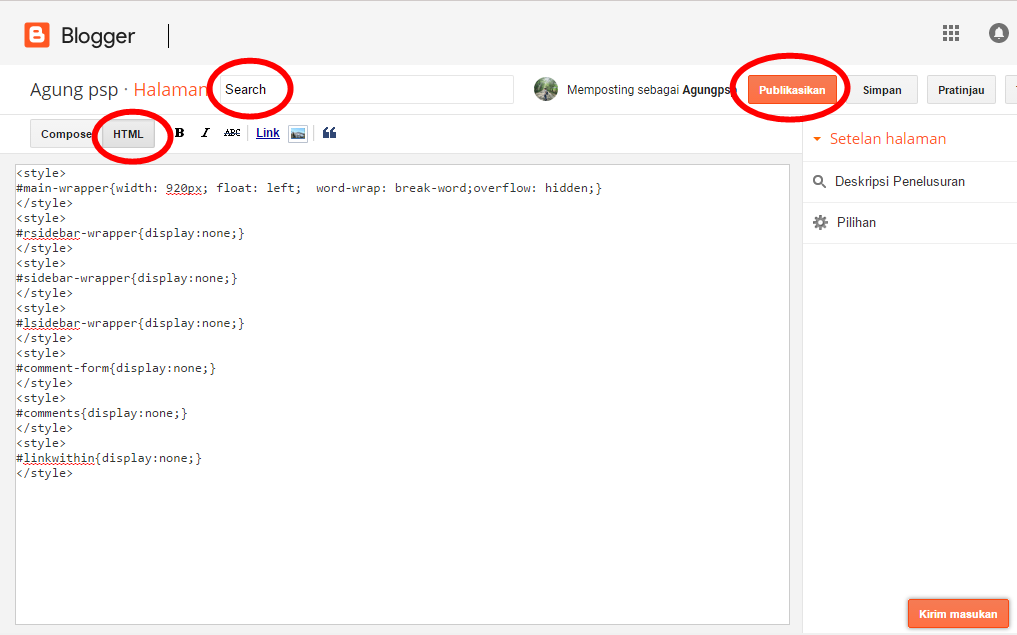This screenshot has height=635, width=1017.
Task: Click the Deskripsi Penelusuran magnifier icon
Action: click(819, 182)
